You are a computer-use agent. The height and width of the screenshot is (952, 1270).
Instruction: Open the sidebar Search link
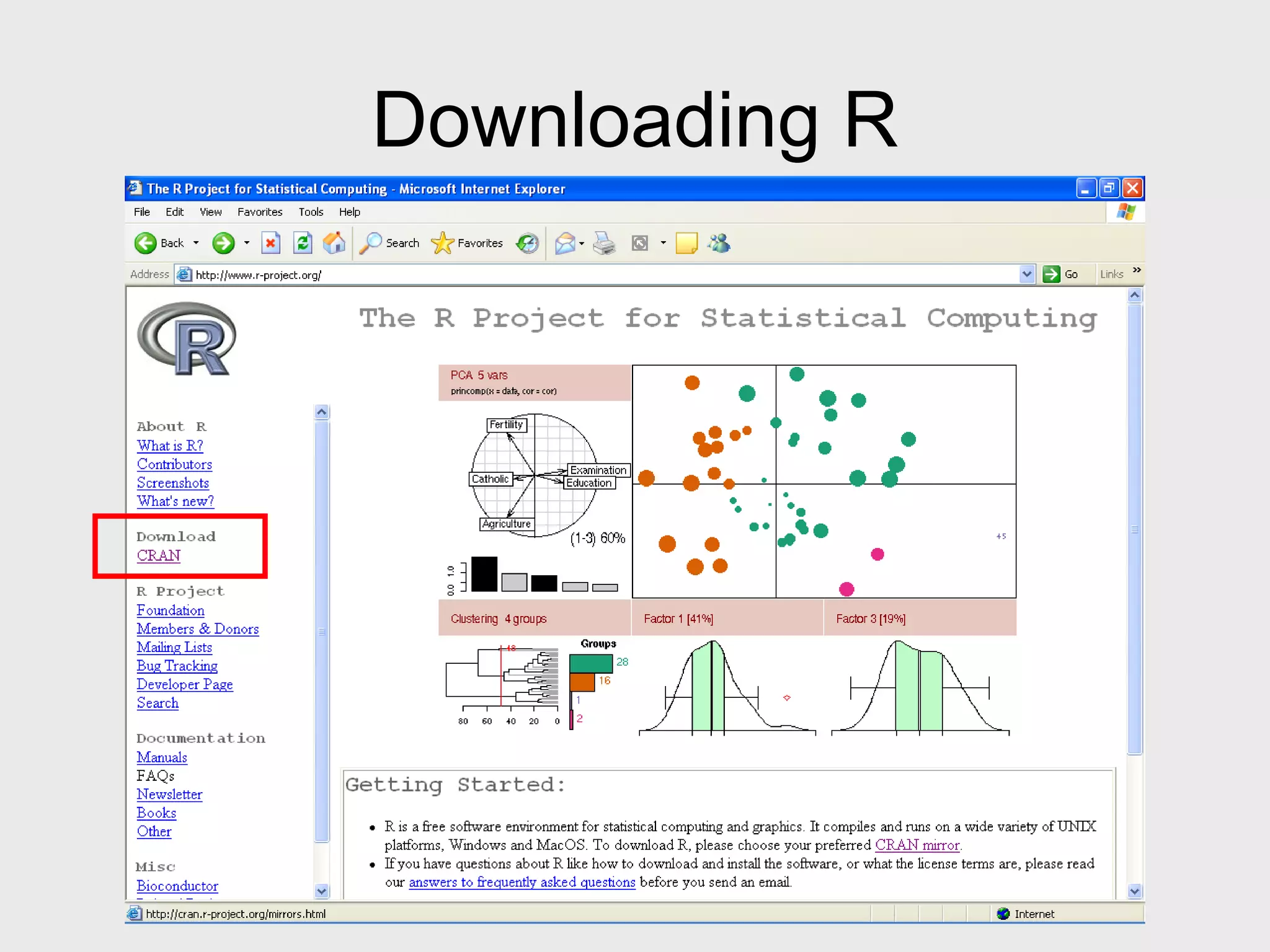pyautogui.click(x=158, y=703)
